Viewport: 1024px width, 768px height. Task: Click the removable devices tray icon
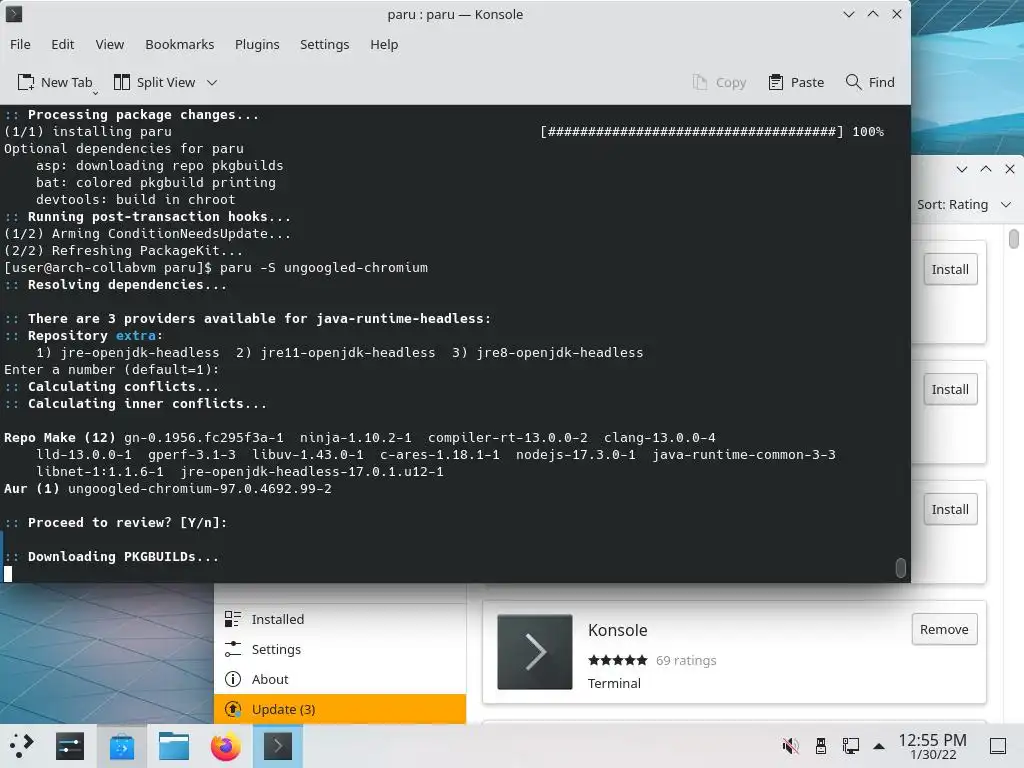821,746
